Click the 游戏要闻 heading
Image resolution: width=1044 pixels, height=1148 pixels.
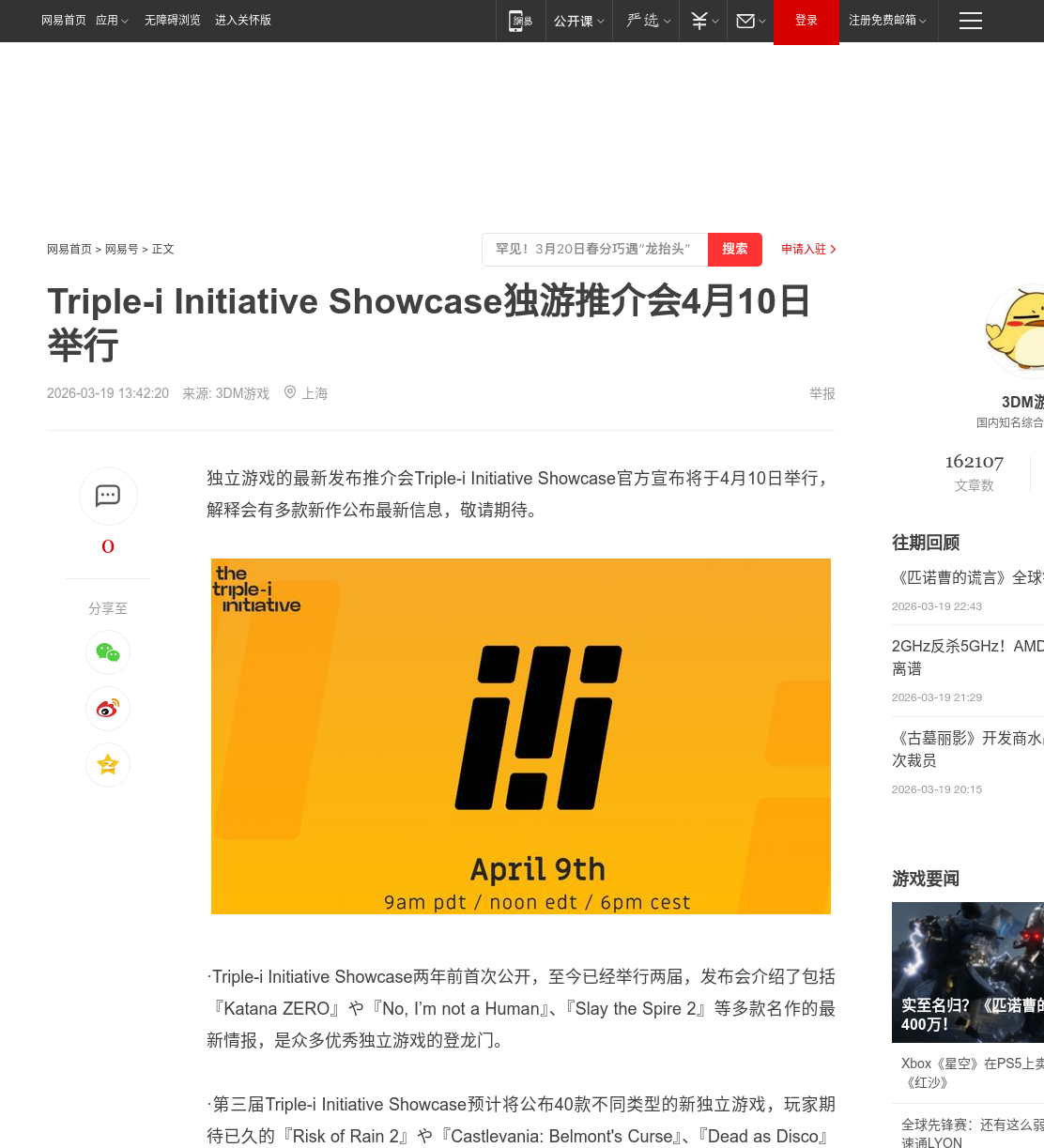926,879
